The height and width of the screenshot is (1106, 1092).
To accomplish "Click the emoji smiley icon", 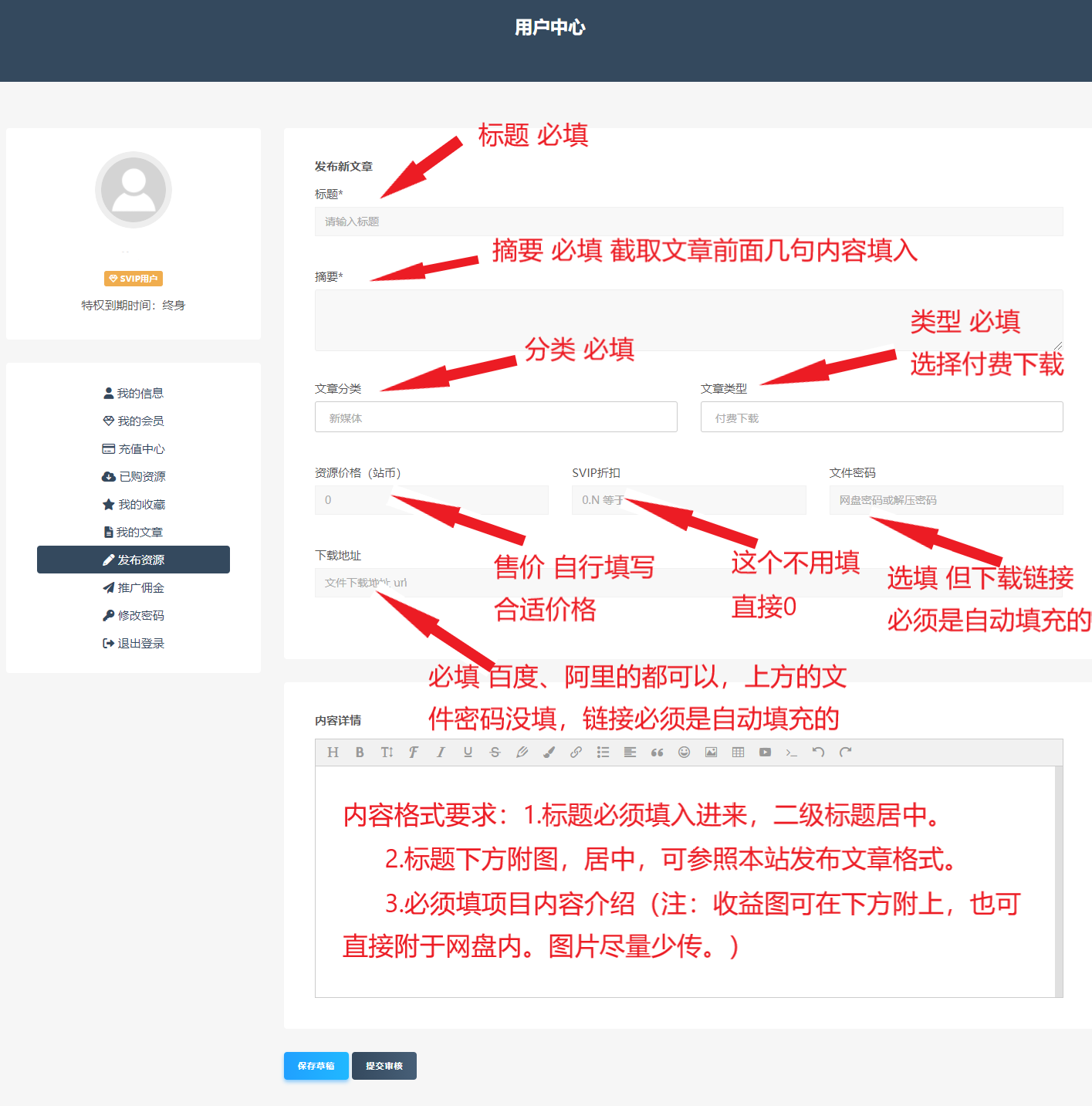I will [684, 753].
